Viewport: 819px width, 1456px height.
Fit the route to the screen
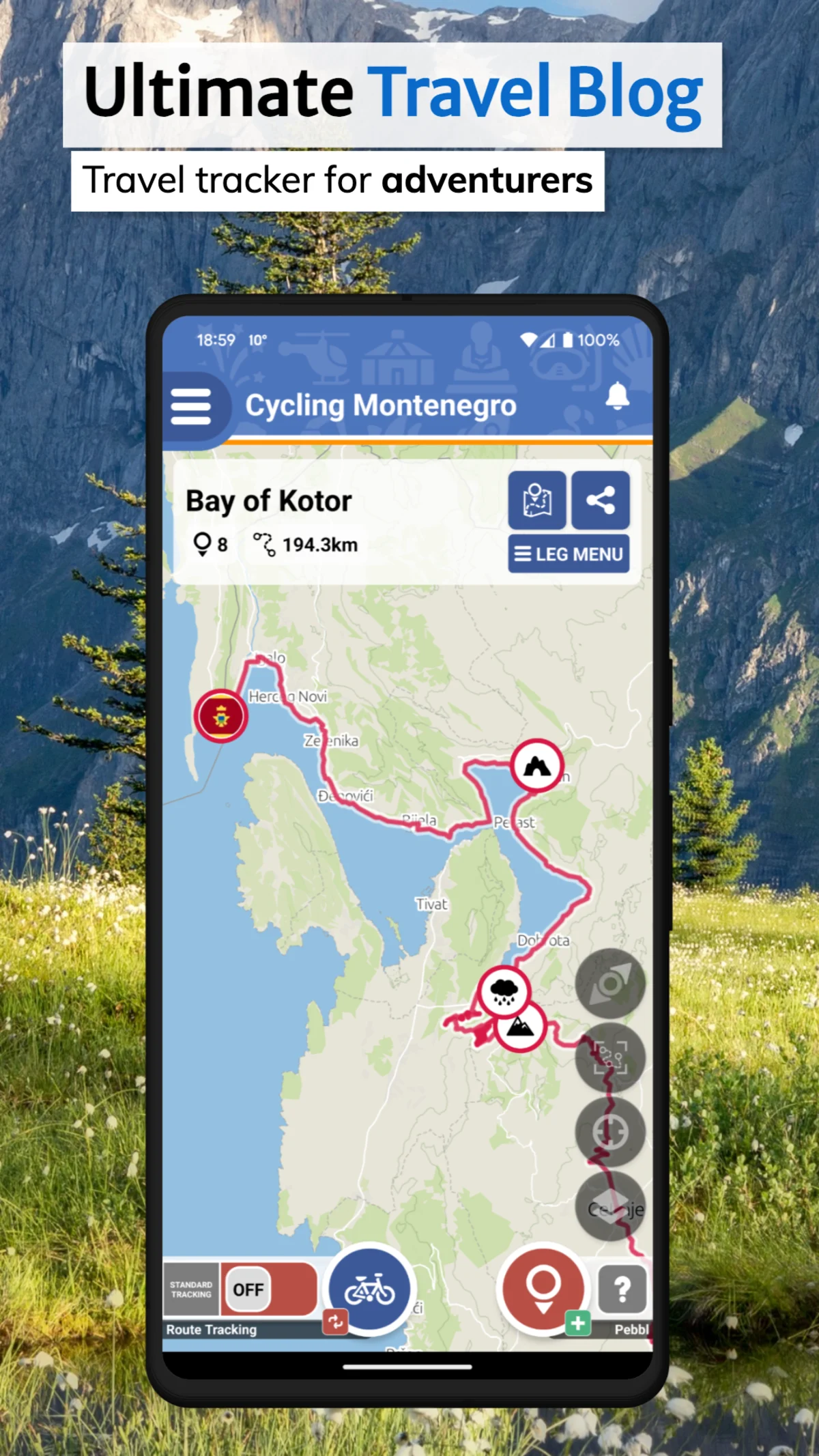610,1057
